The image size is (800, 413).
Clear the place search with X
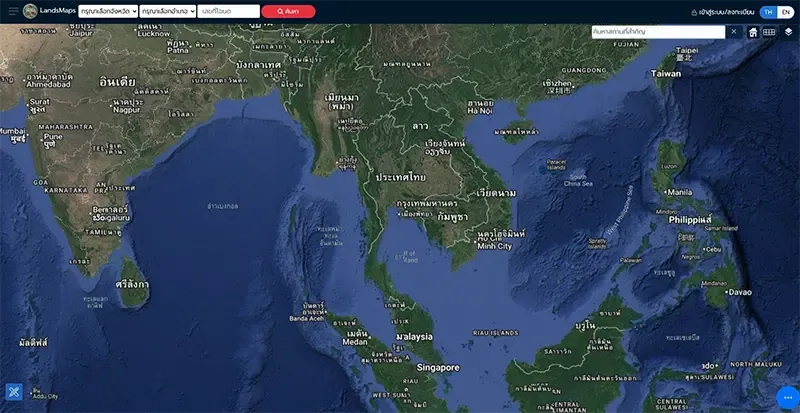coord(734,32)
